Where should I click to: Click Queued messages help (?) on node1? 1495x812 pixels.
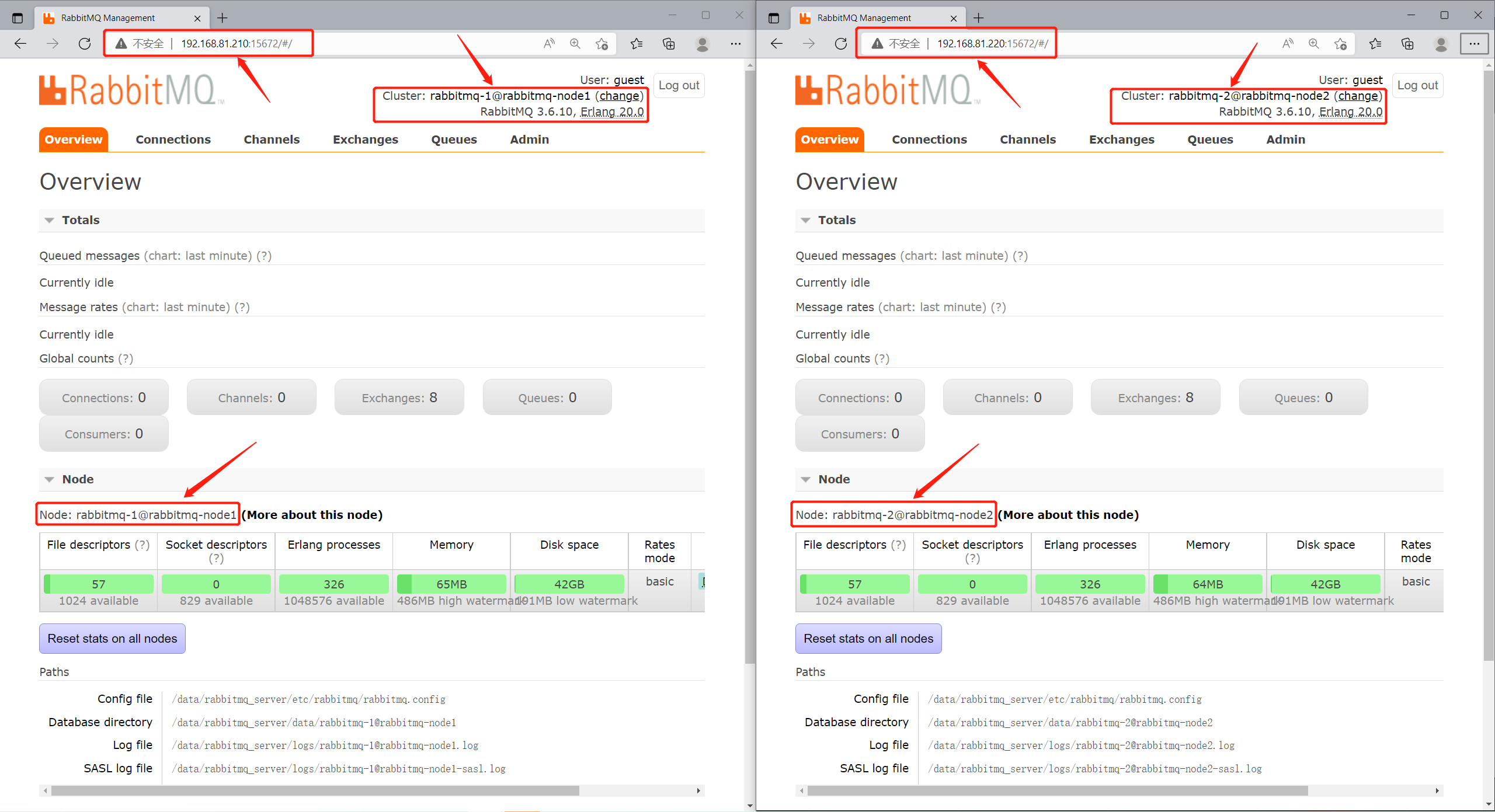point(264,256)
